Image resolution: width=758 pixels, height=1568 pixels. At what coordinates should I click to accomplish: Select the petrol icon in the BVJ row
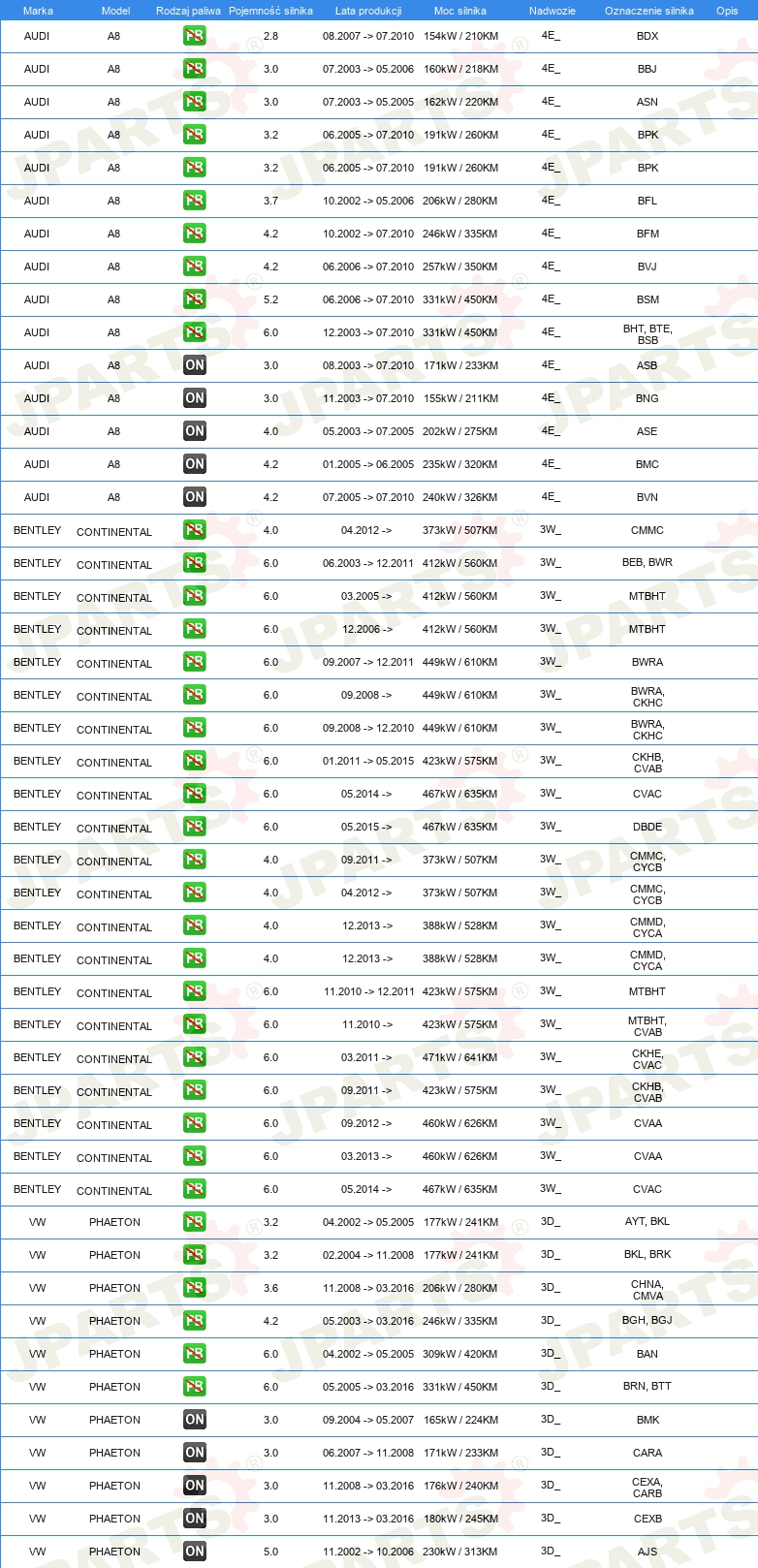[195, 267]
